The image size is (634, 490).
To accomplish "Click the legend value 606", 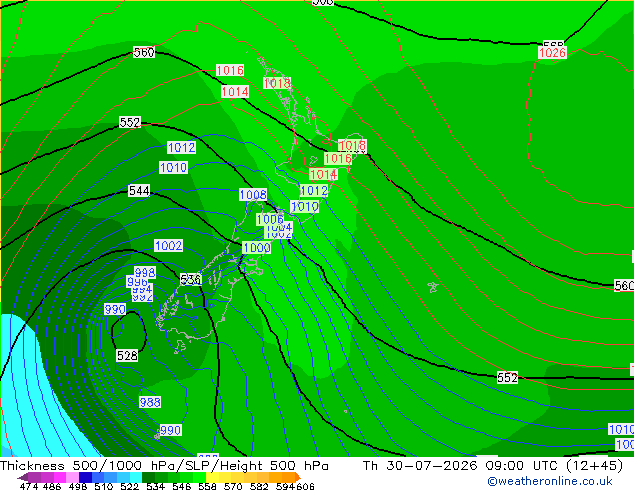I will coord(305,486).
